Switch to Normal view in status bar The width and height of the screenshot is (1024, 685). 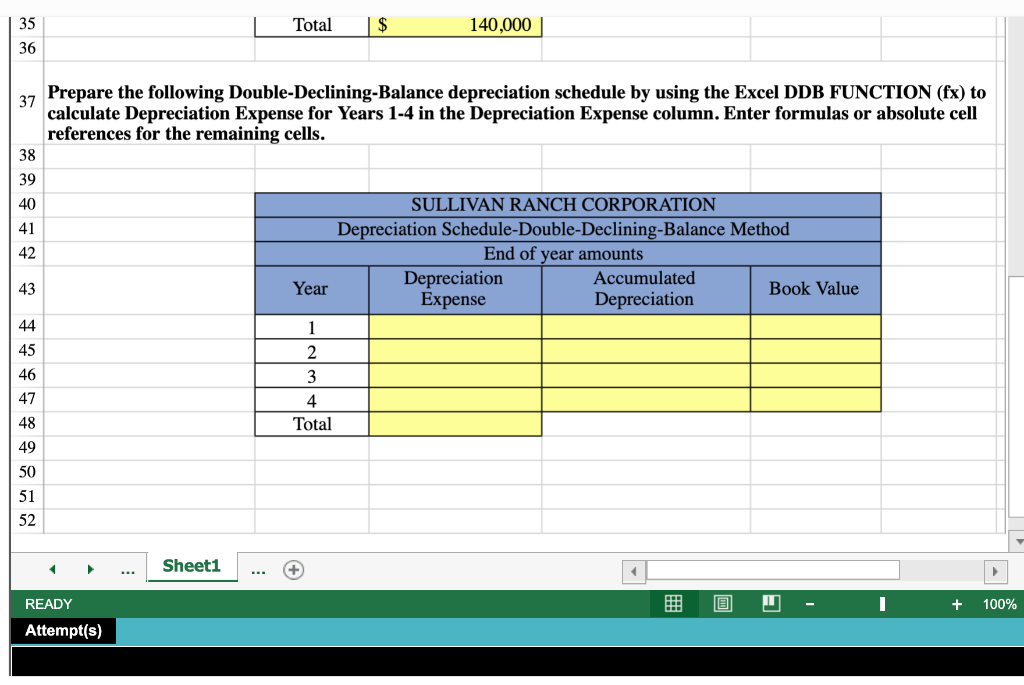click(673, 603)
